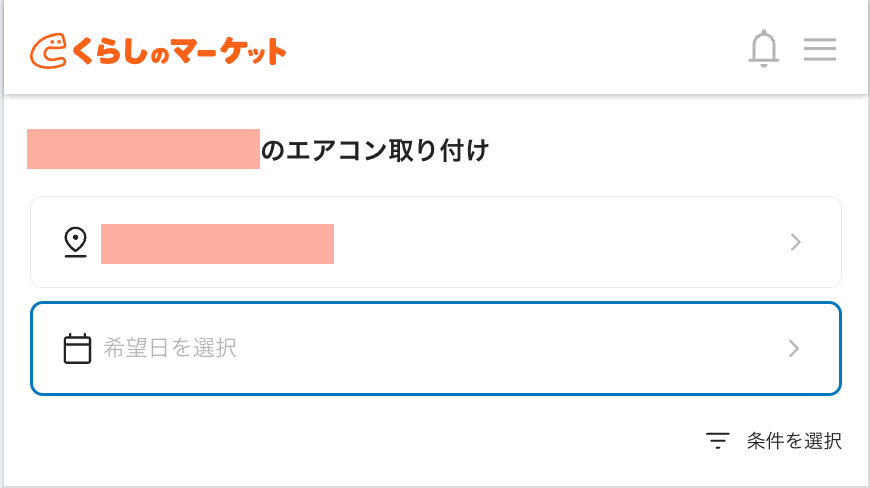
Task: Click the location pin icon
Action: click(75, 242)
